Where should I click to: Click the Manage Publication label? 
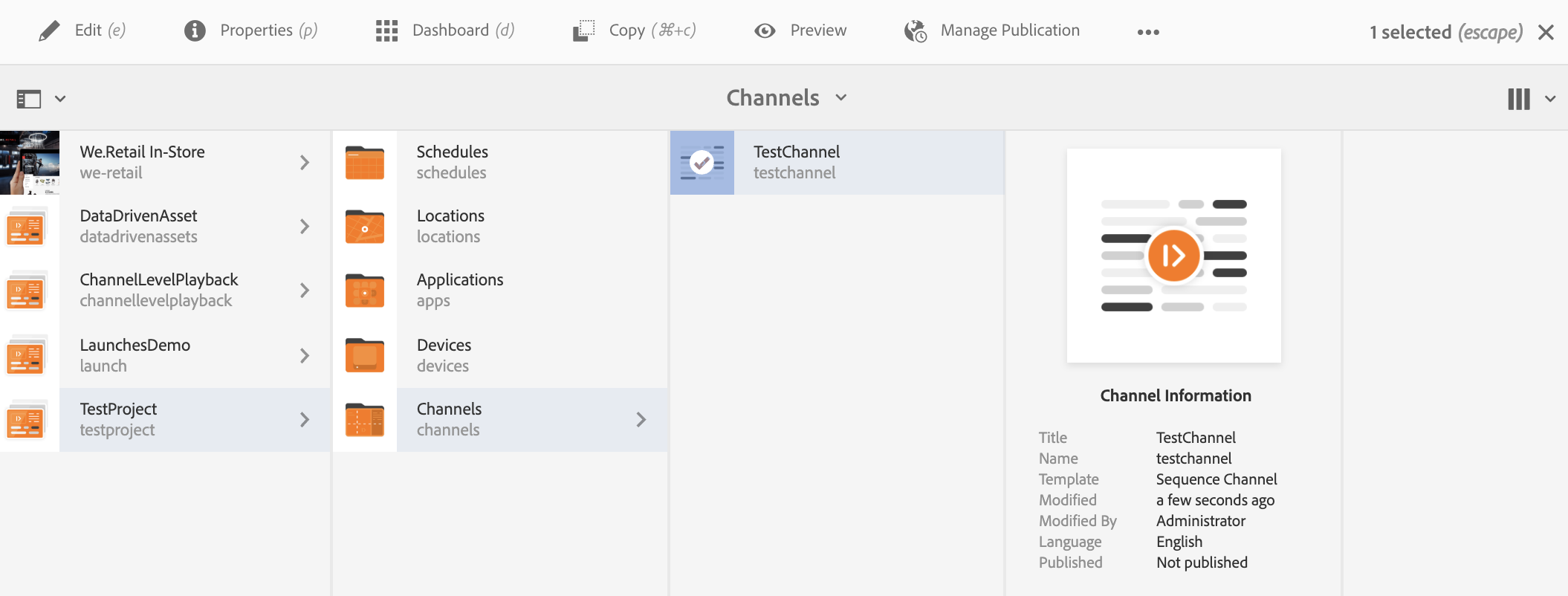1010,30
